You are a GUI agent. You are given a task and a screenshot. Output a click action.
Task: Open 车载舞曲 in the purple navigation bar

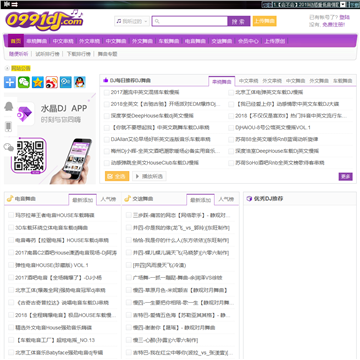tap(169, 41)
